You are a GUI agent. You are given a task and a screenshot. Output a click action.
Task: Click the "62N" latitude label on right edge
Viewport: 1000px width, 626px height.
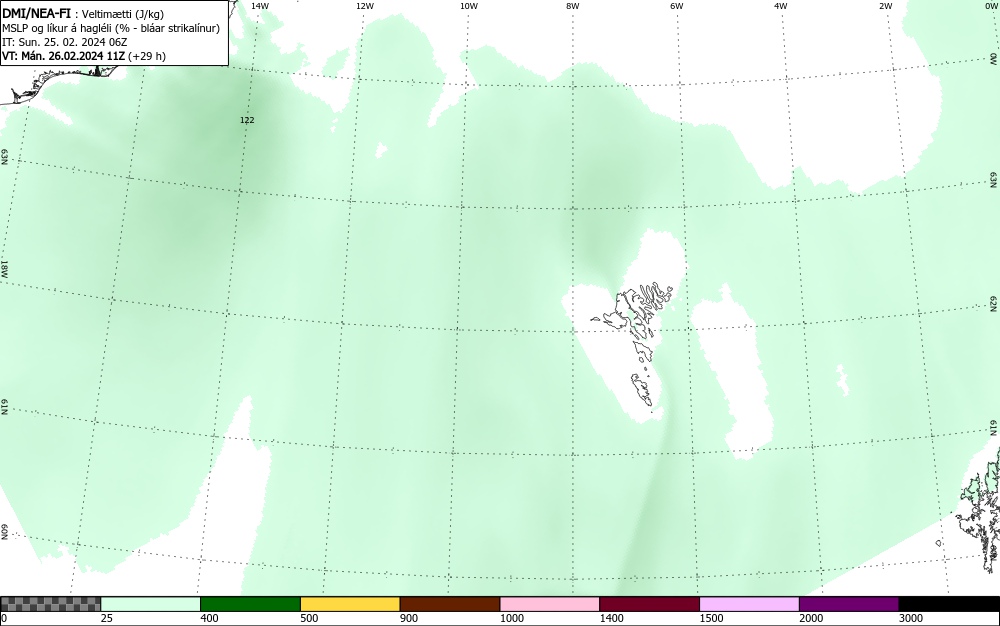(994, 304)
